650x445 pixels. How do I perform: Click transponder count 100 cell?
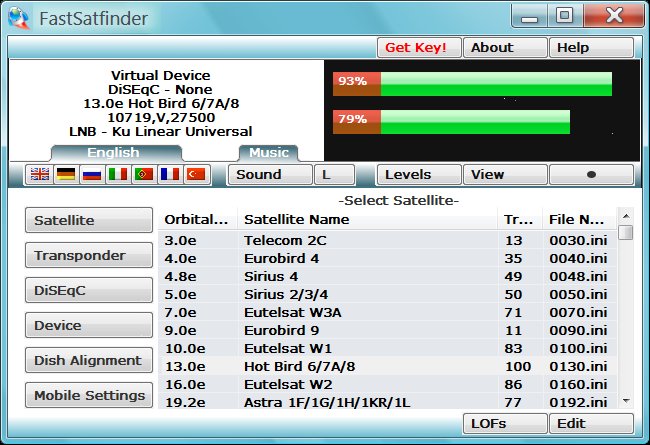(x=518, y=367)
